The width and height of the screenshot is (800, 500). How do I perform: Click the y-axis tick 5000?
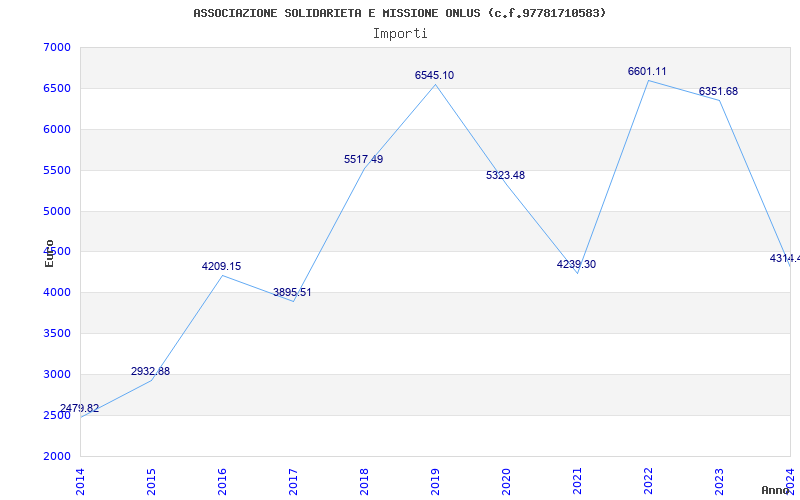click(x=57, y=211)
